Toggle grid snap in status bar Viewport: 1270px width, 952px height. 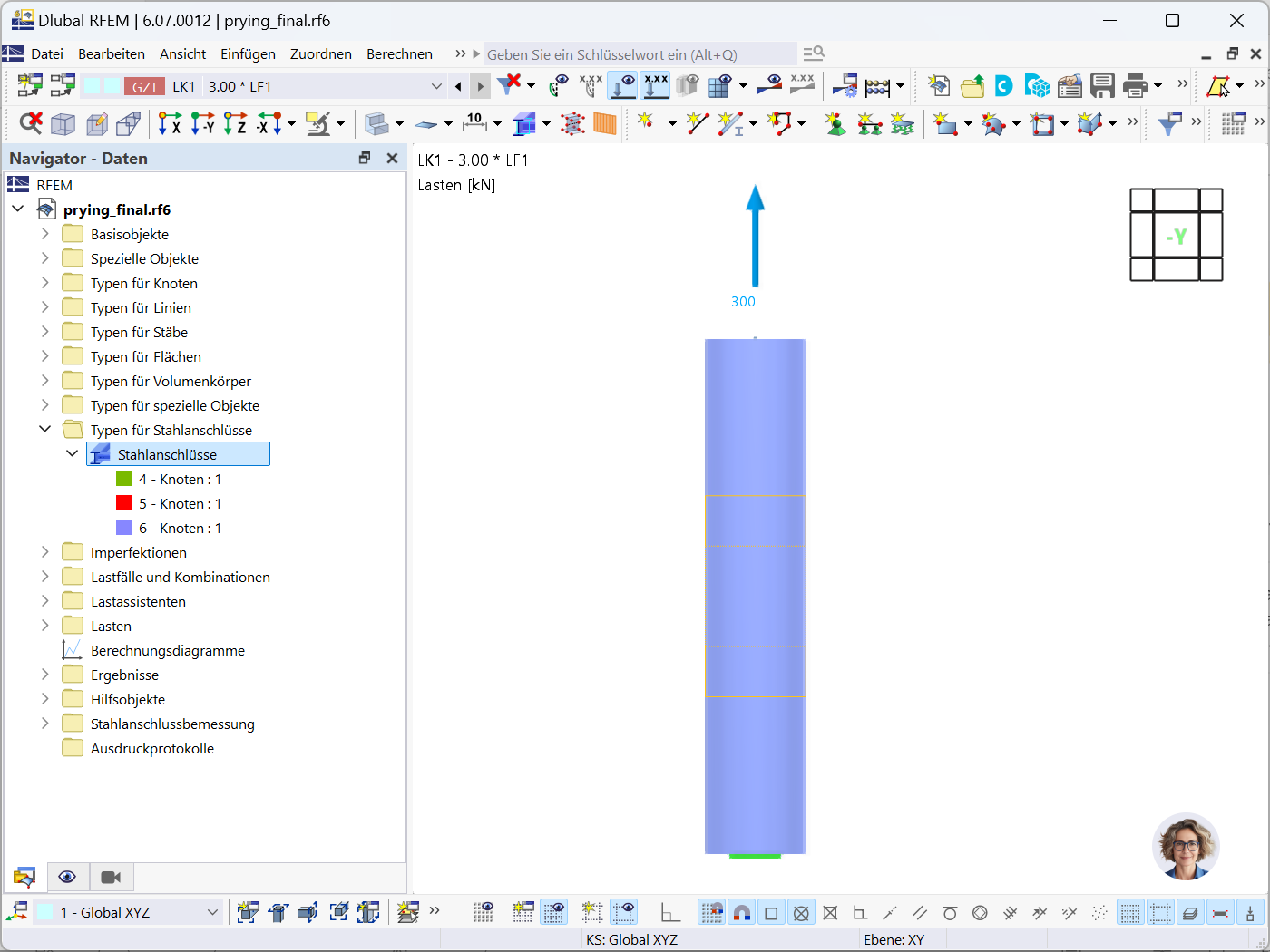712,912
